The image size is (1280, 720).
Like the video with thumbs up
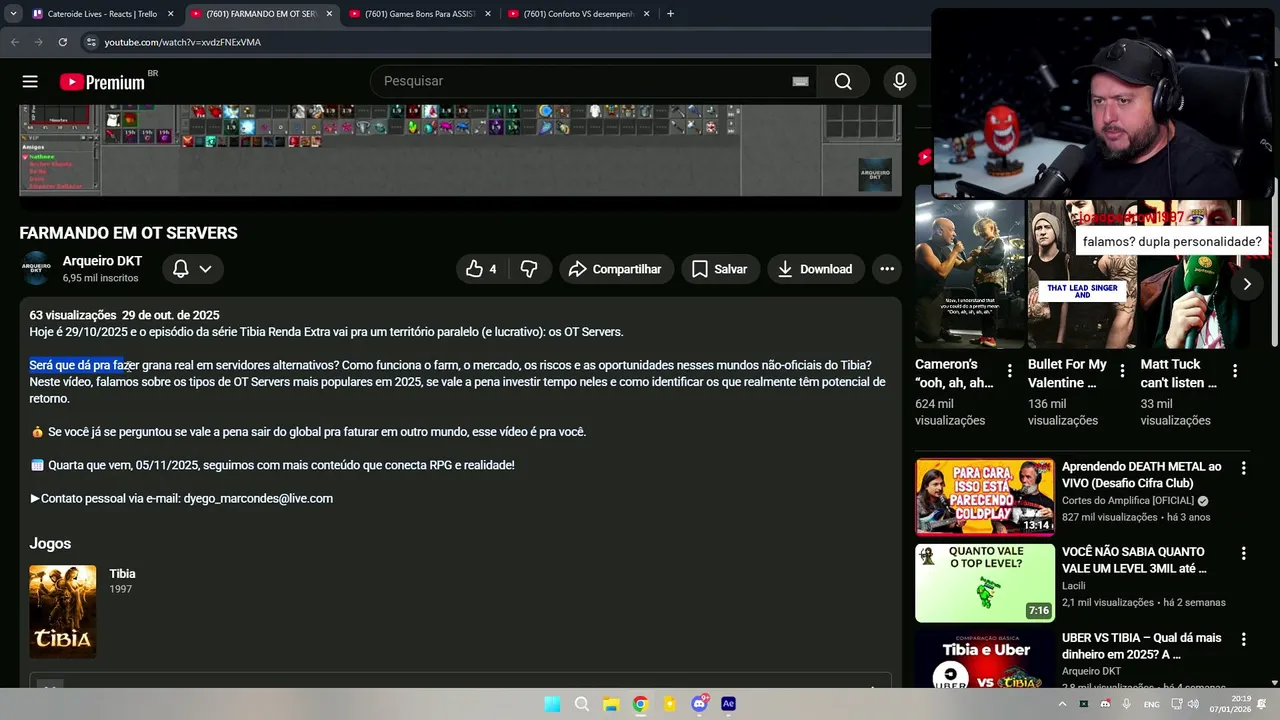[x=482, y=269]
